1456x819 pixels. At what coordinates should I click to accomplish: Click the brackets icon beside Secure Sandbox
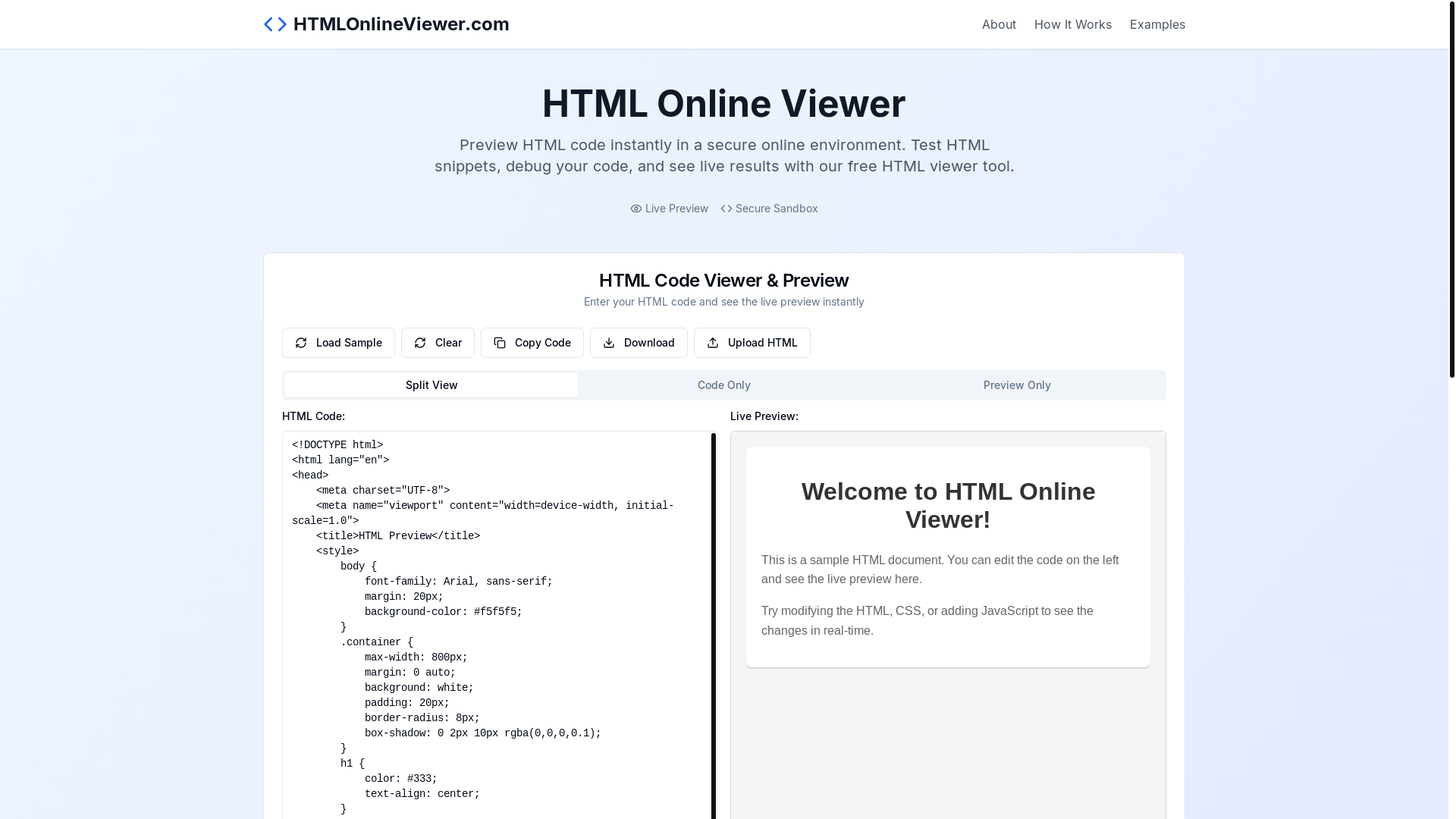(x=726, y=209)
